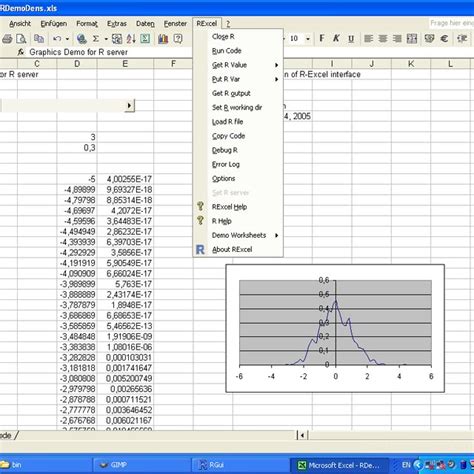474x474 pixels.
Task: Select column K header
Action: 411,64
